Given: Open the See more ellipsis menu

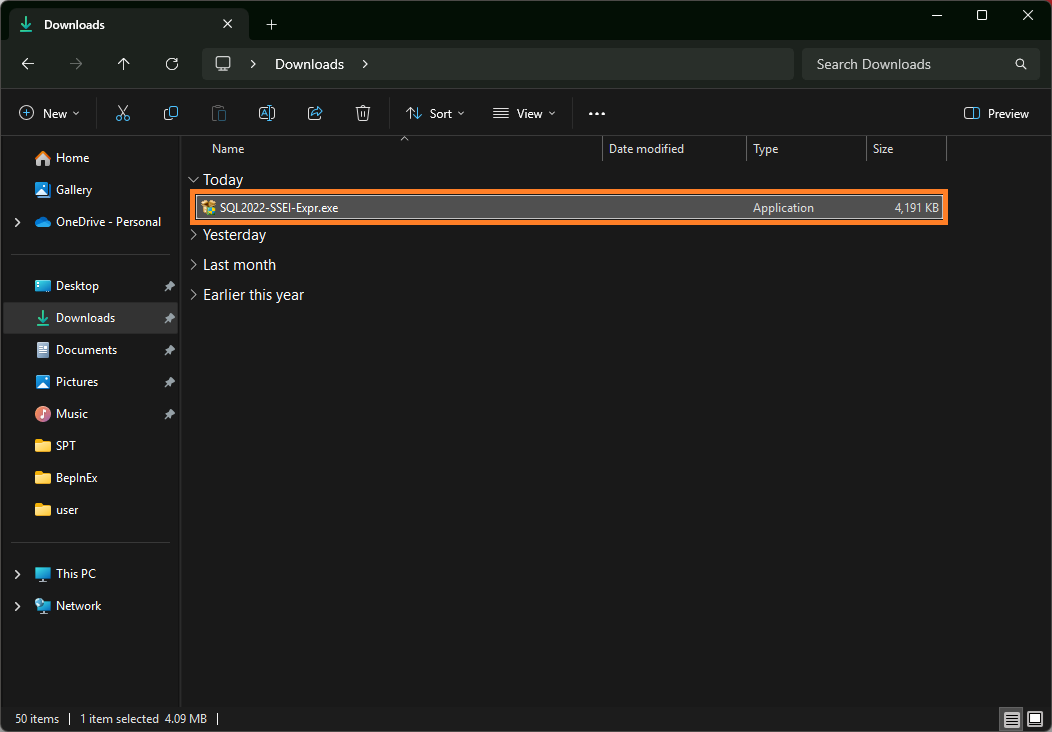Looking at the screenshot, I should 597,114.
